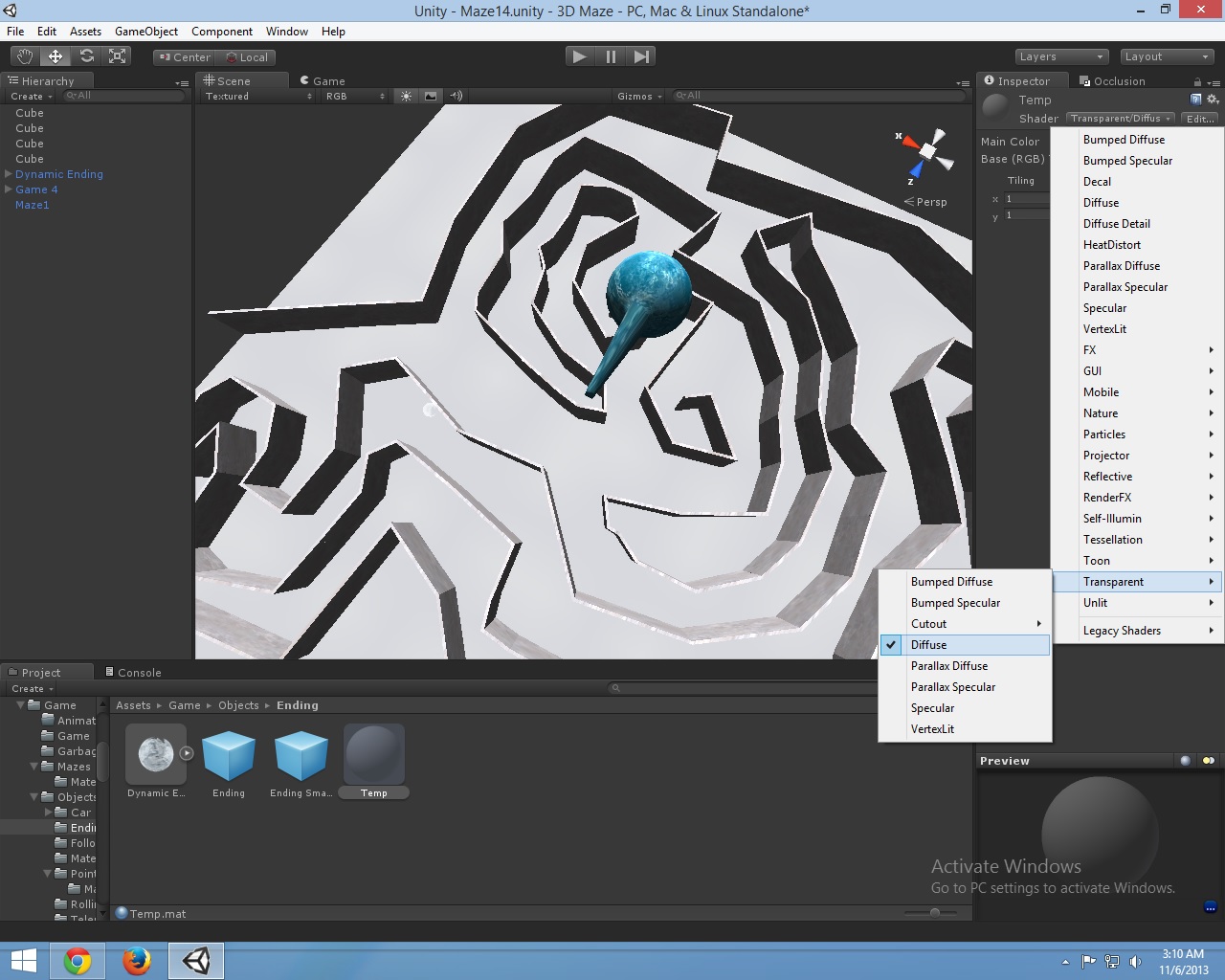This screenshot has height=980, width=1225.
Task: Toggle scene audio speaker icon
Action: pos(456,96)
